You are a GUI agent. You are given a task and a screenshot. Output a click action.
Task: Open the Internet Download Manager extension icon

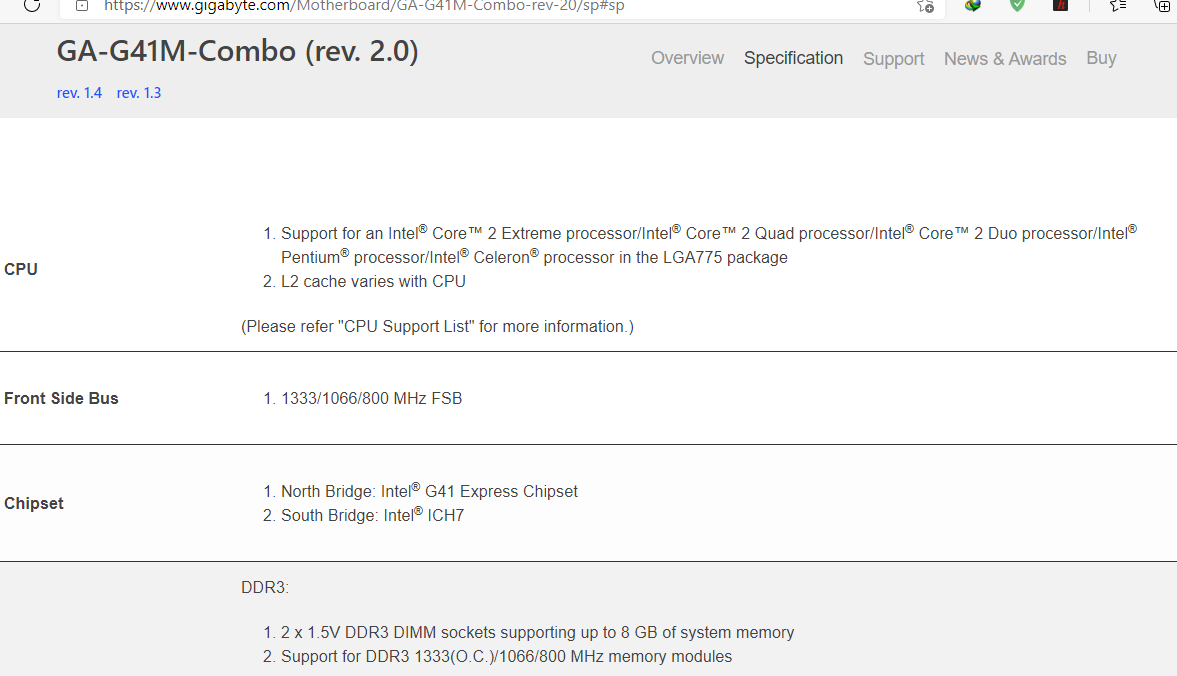[973, 5]
